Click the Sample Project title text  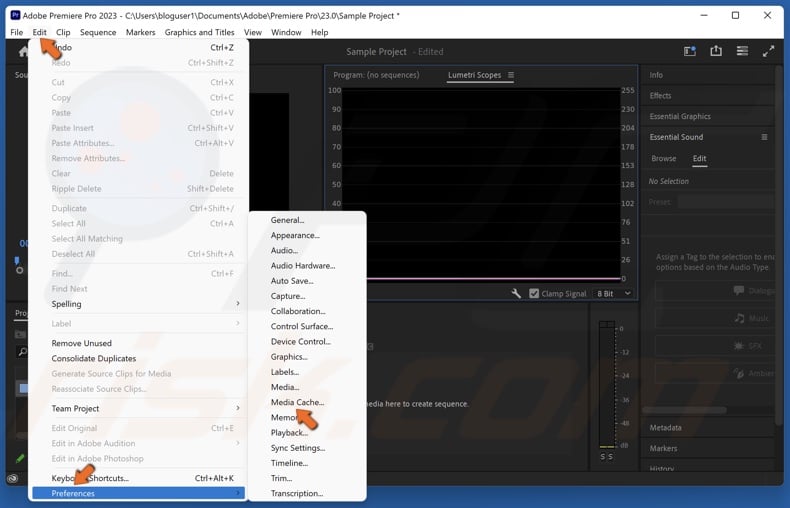click(376, 52)
